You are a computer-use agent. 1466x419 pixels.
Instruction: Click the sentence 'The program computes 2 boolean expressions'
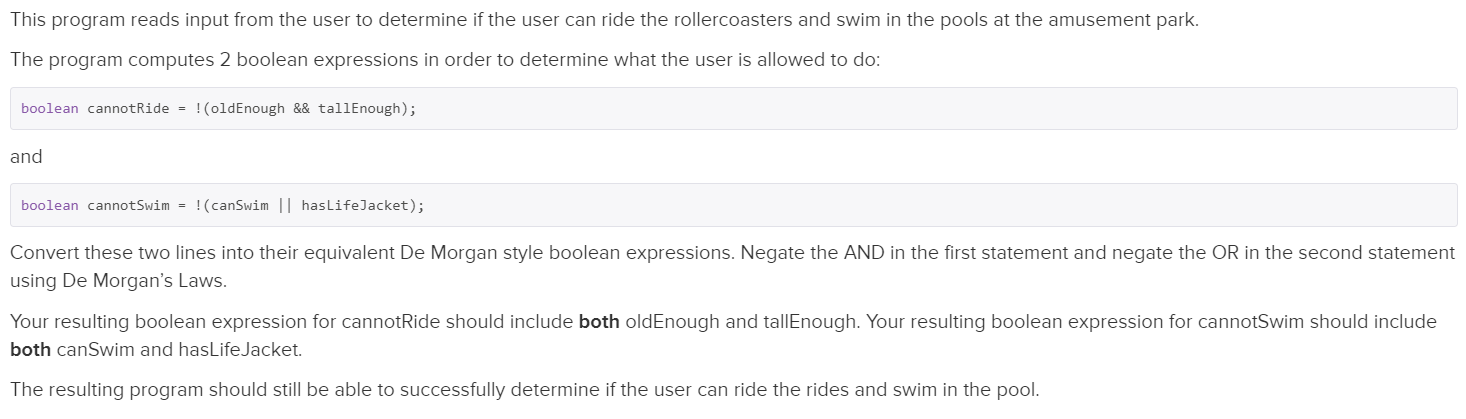click(x=445, y=59)
